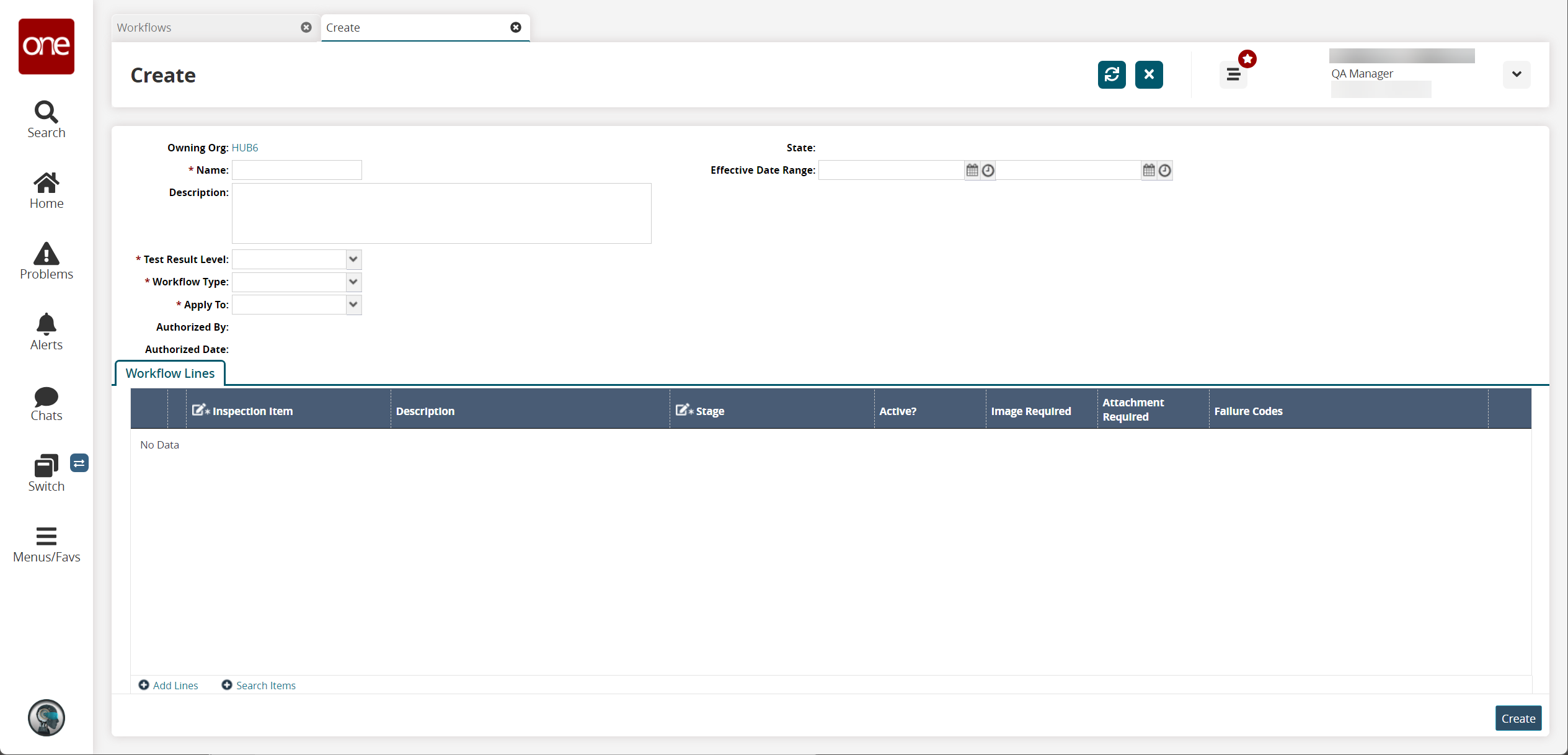Click the No Data message

tap(159, 445)
